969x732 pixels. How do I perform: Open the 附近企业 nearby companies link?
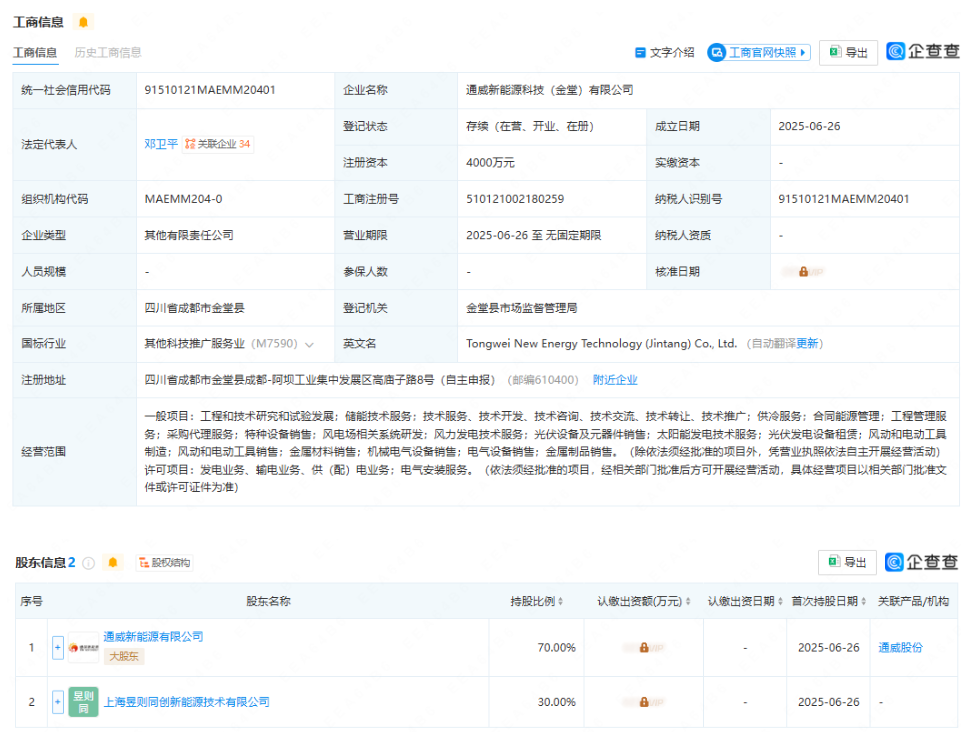[x=615, y=380]
